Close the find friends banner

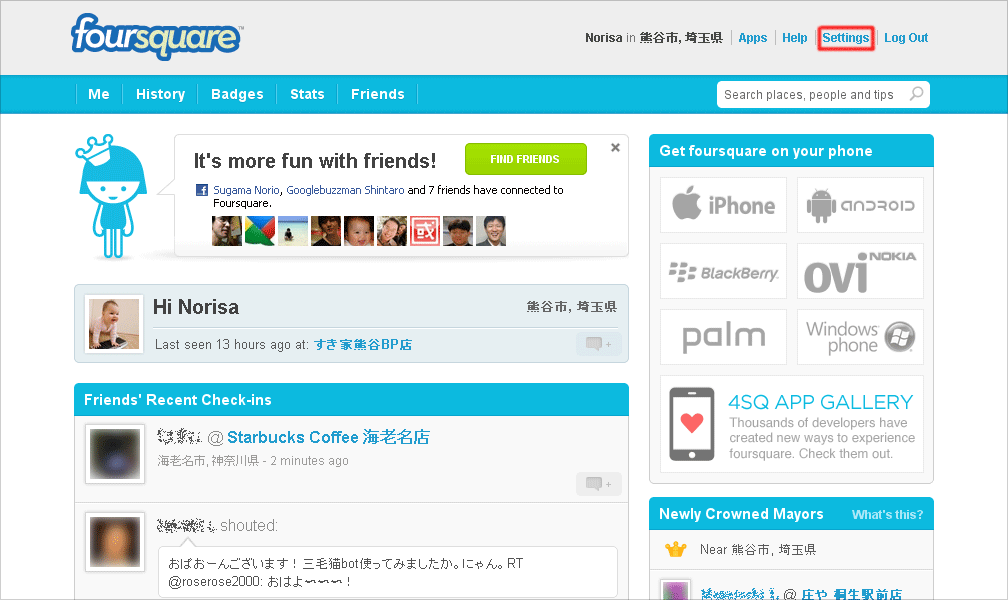[x=615, y=147]
